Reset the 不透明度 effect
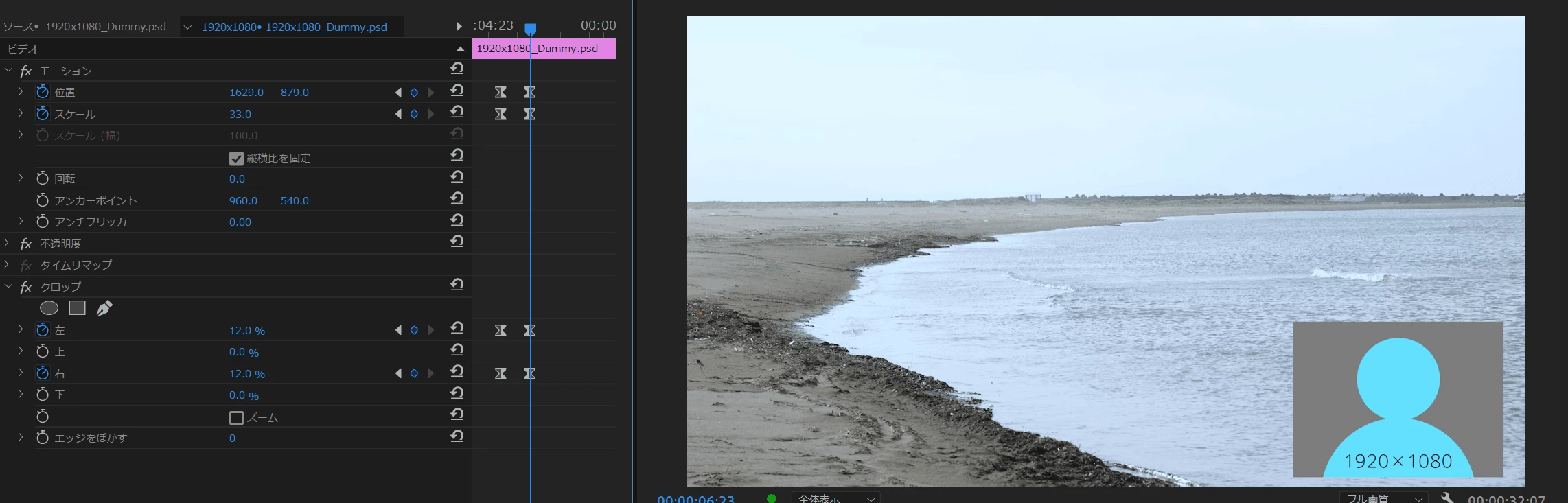The image size is (1568, 503). pyautogui.click(x=457, y=241)
